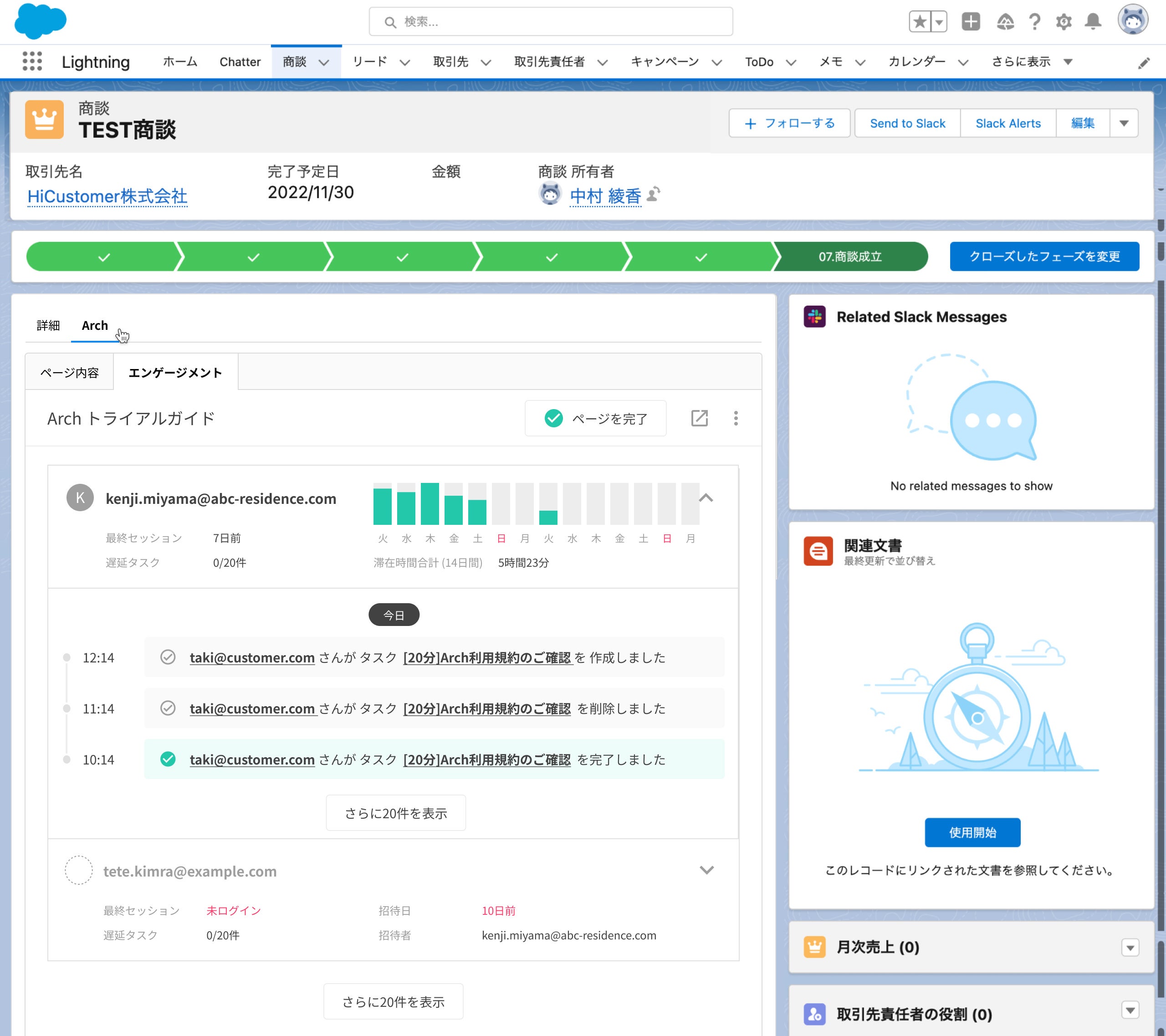Open the favorites star icon

coord(920,22)
